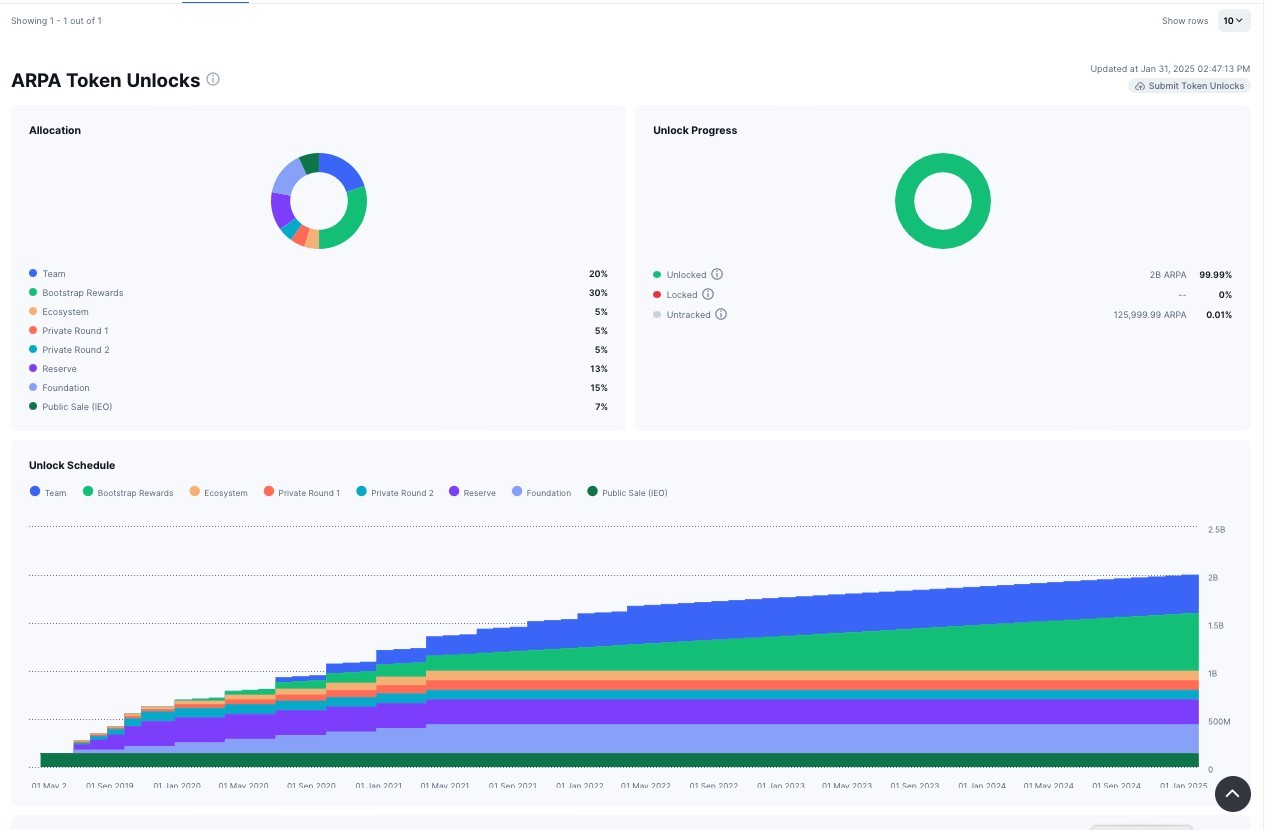Click the 99.99% unlocked percentage
Viewport: 1265px width, 830px height.
click(1215, 275)
